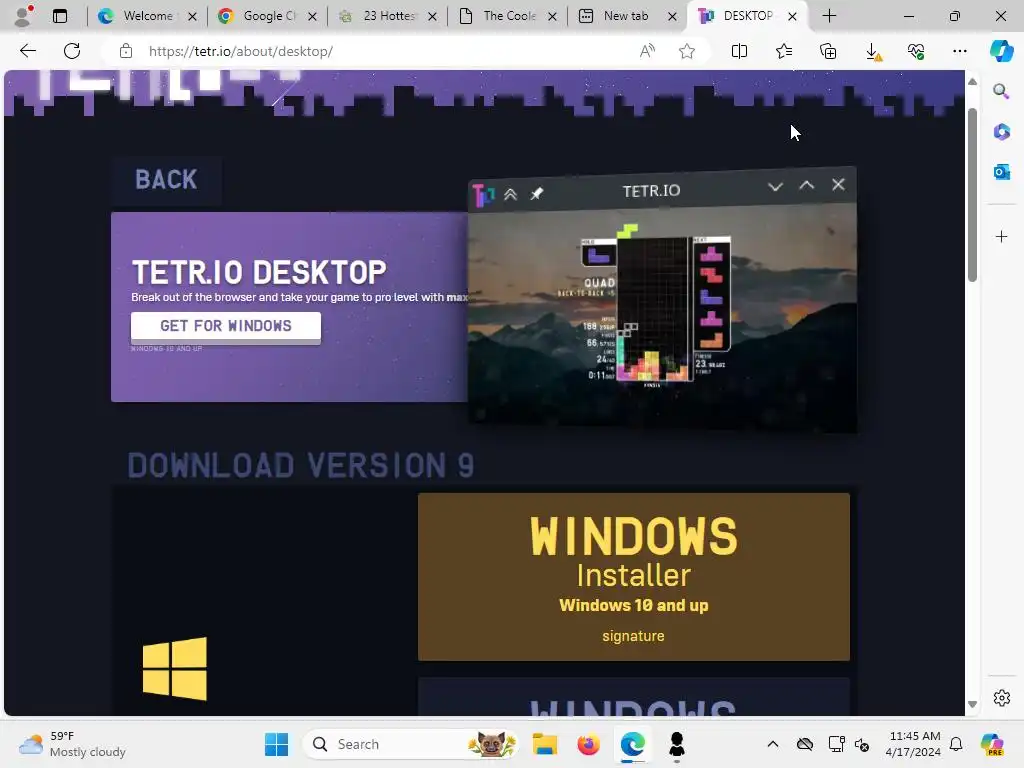Viewport: 1024px width, 768px height.
Task: Click the browser Back arrow
Action: coord(27,51)
